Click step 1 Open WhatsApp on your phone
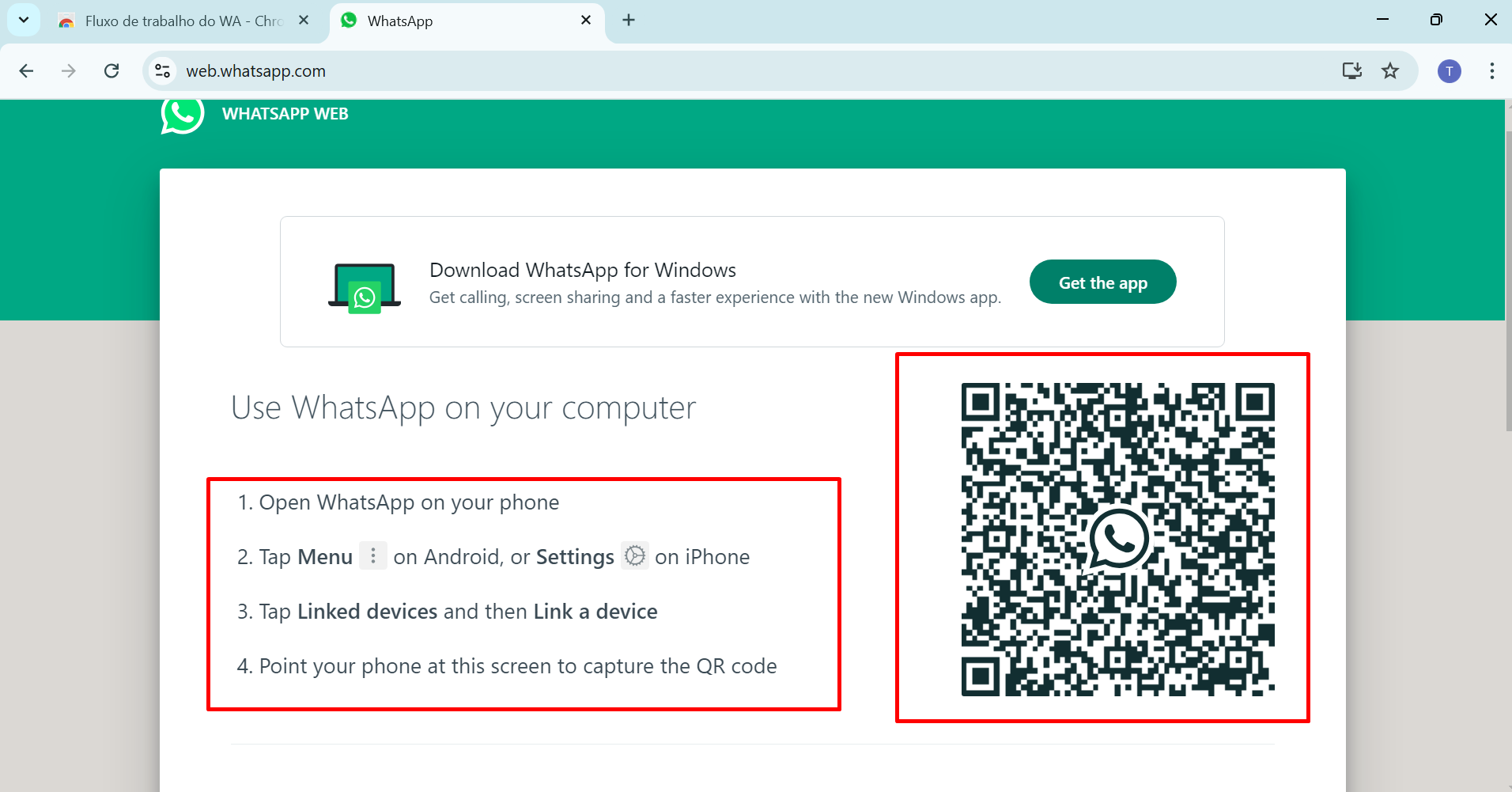This screenshot has width=1512, height=792. pyautogui.click(x=399, y=502)
